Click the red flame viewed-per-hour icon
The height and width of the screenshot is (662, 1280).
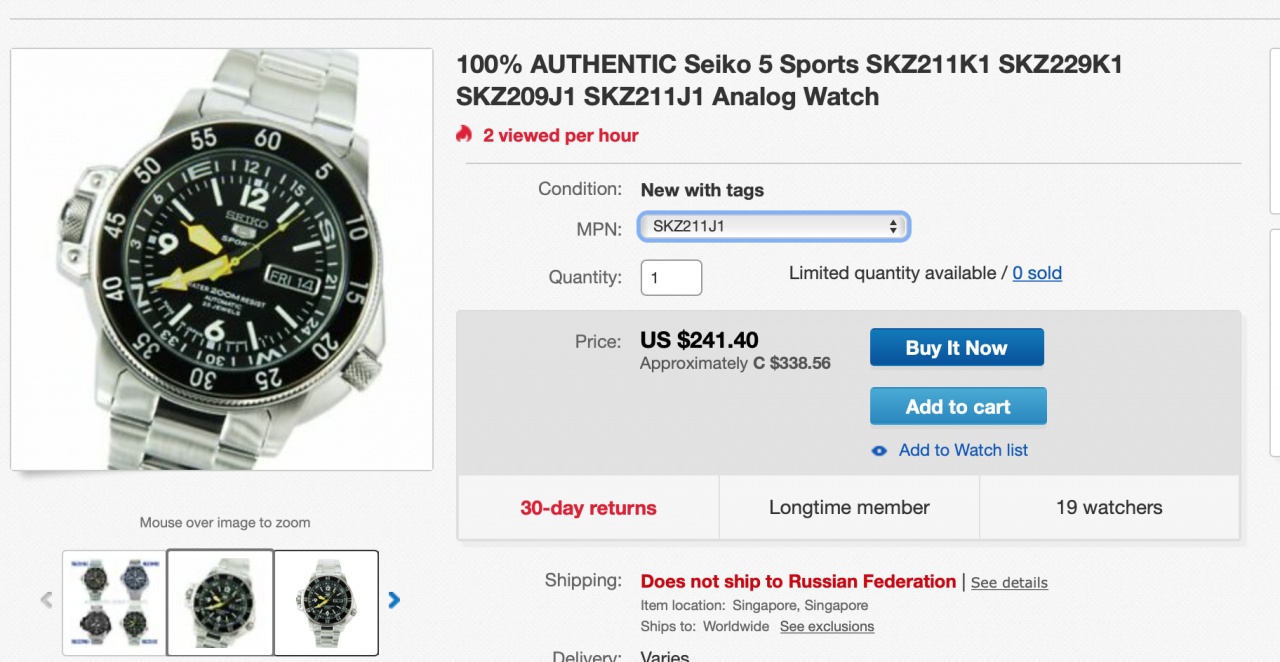click(x=464, y=134)
